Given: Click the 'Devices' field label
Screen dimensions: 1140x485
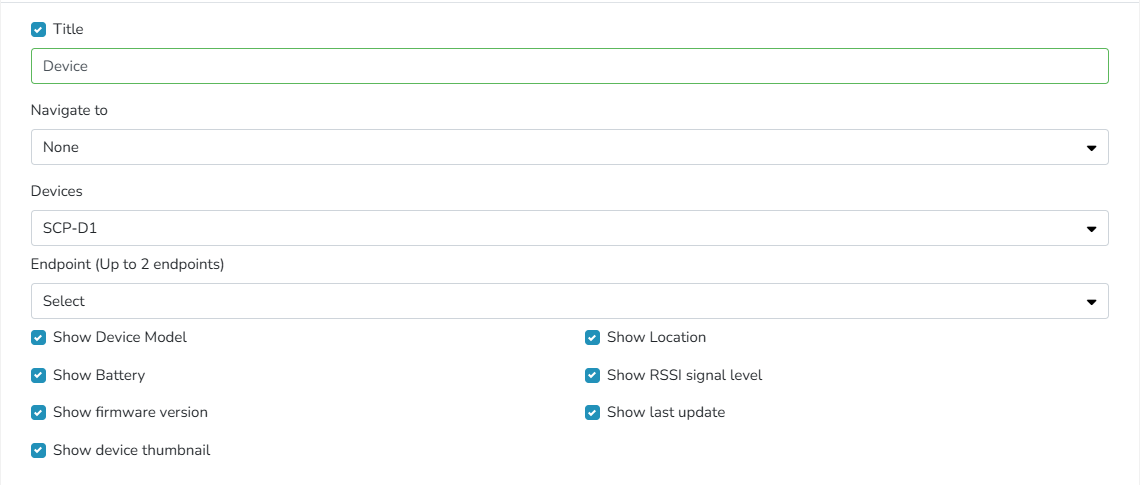Looking at the screenshot, I should [x=56, y=191].
